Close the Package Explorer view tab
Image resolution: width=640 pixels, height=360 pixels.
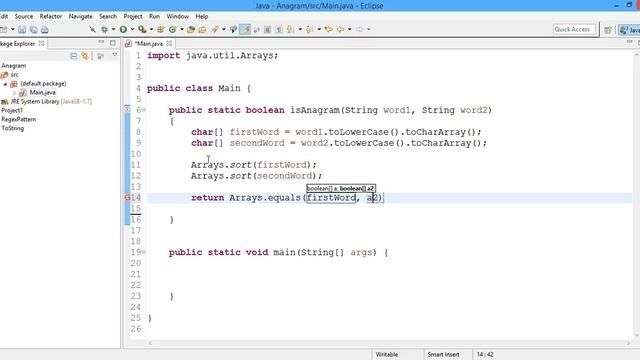pyautogui.click(x=41, y=43)
